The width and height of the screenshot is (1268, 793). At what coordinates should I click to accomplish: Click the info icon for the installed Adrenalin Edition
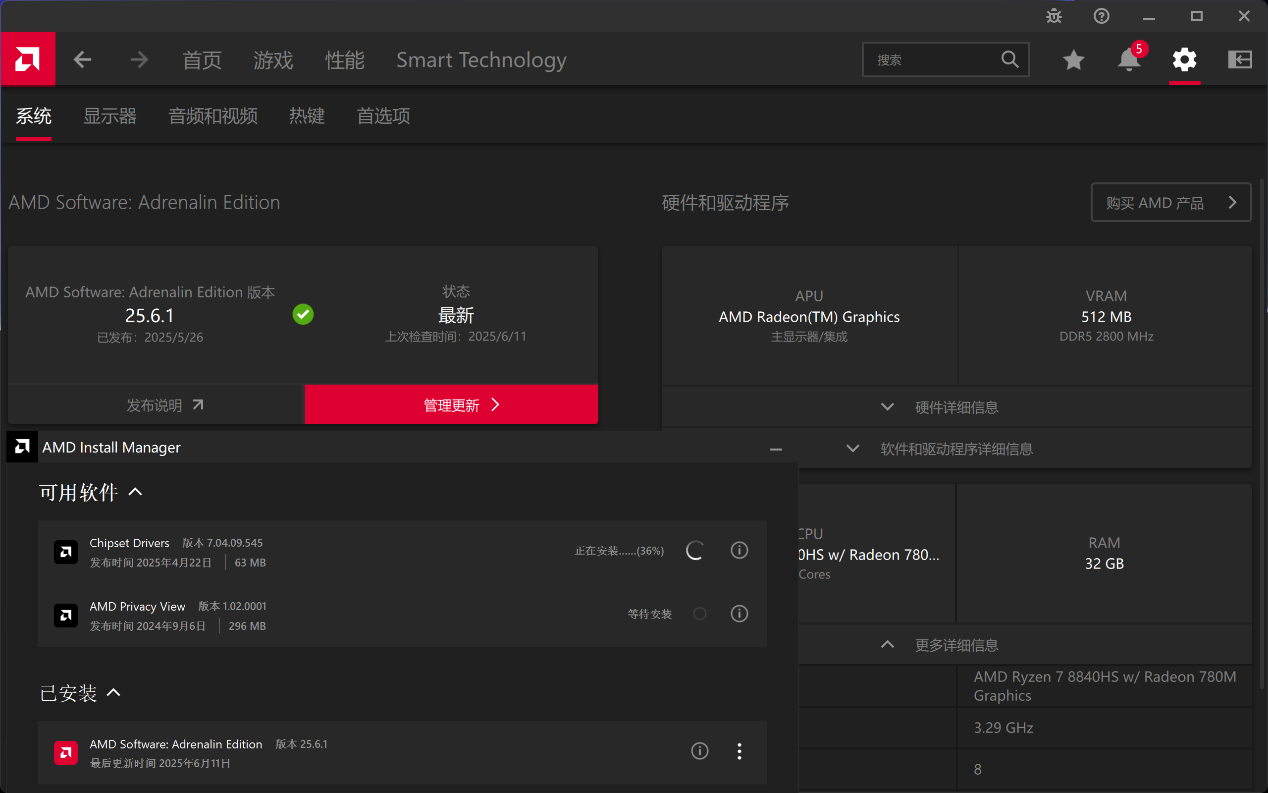coord(699,751)
